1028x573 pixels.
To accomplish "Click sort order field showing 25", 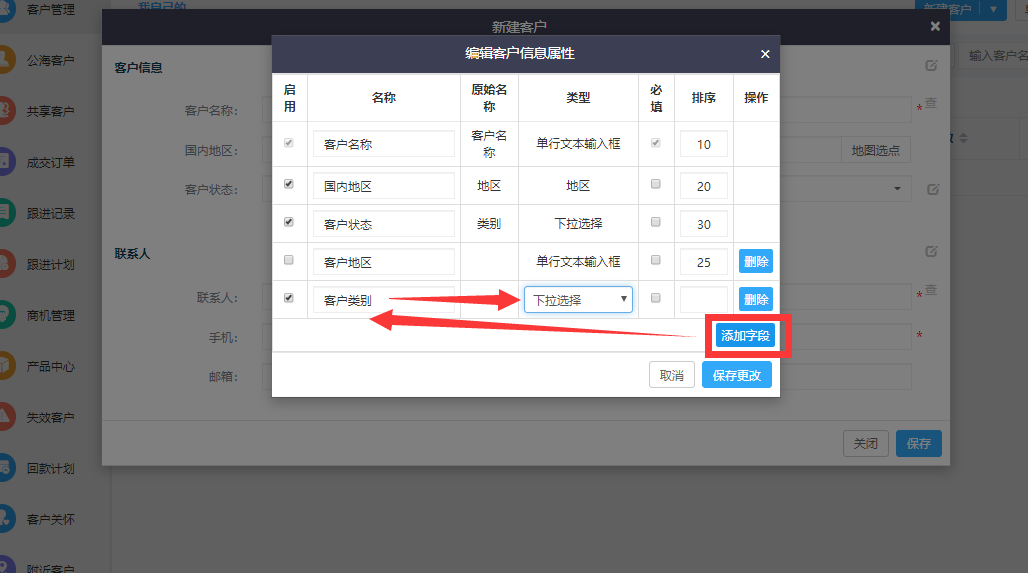I will point(703,262).
